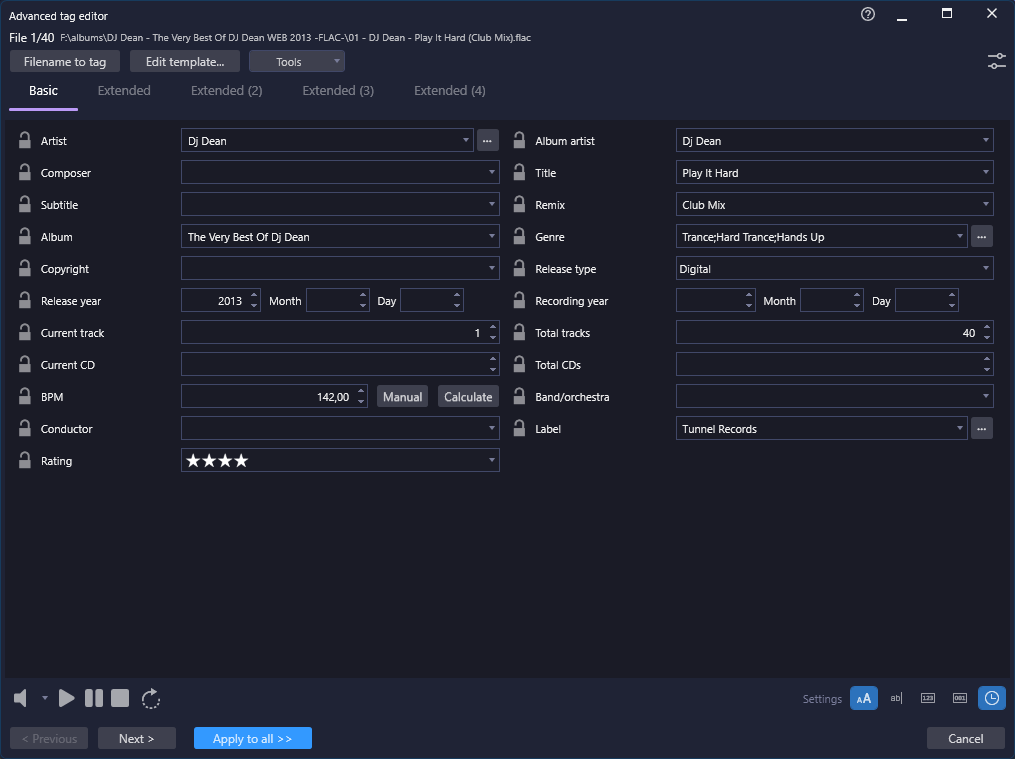Click the lock icon beside Total CDs

[x=519, y=364]
